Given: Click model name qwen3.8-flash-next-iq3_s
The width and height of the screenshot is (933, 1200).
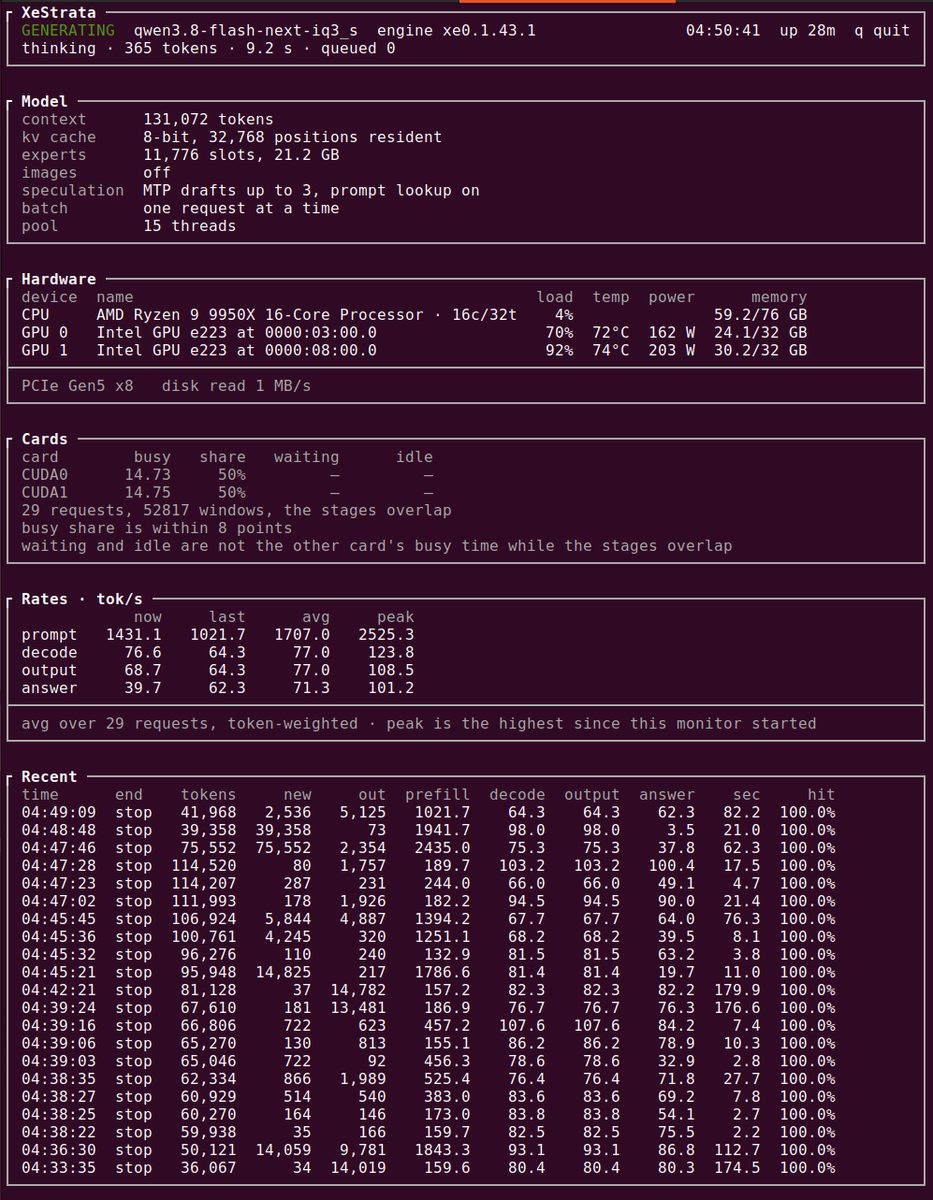Looking at the screenshot, I should [x=245, y=30].
